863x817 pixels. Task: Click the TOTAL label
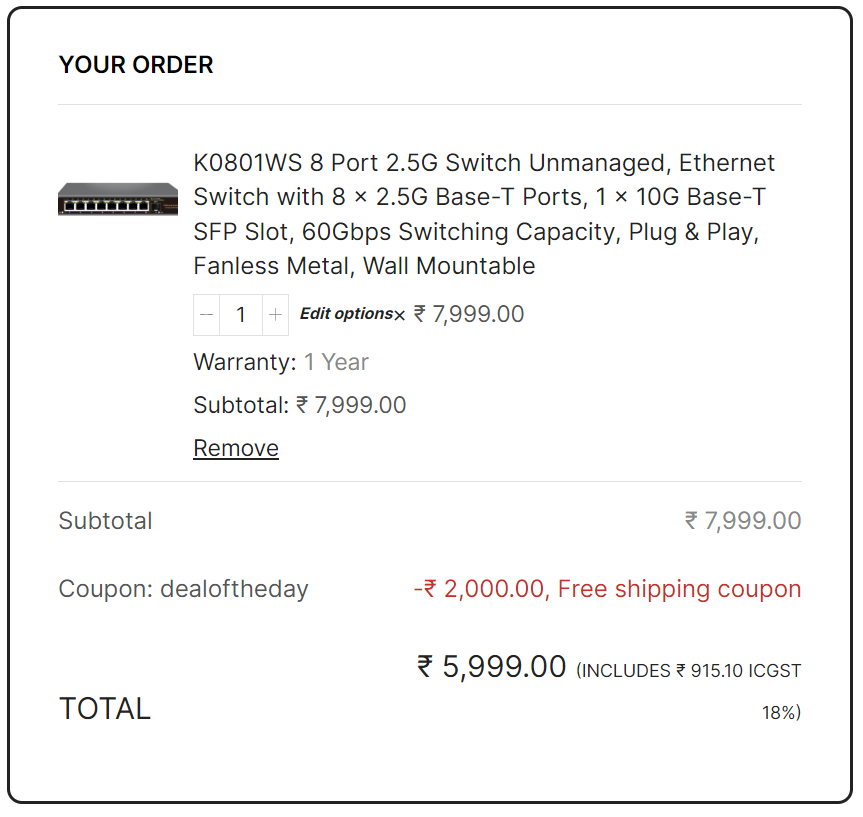coord(105,708)
